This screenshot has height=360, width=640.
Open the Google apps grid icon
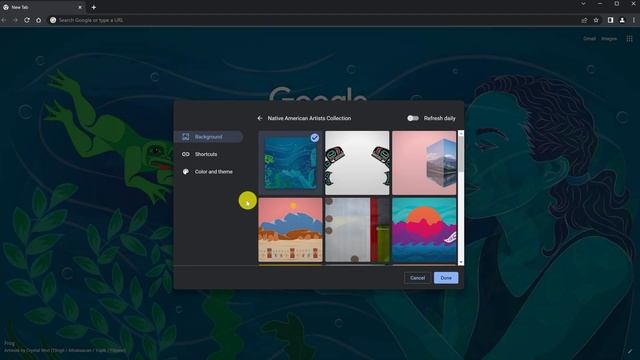point(629,39)
